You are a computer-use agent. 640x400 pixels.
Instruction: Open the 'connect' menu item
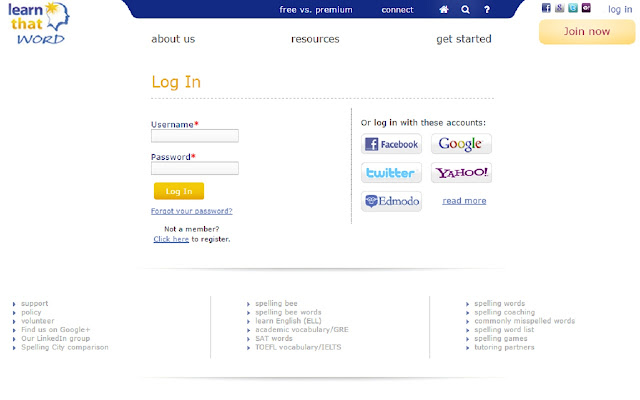(x=397, y=10)
